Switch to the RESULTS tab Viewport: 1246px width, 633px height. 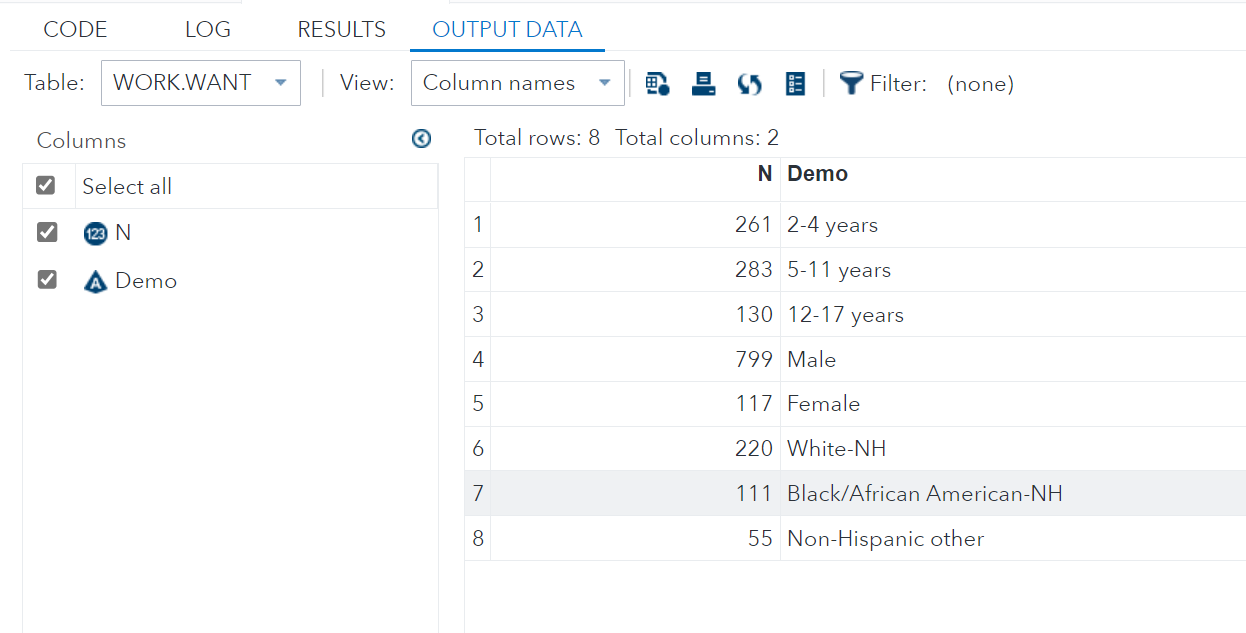[x=341, y=29]
